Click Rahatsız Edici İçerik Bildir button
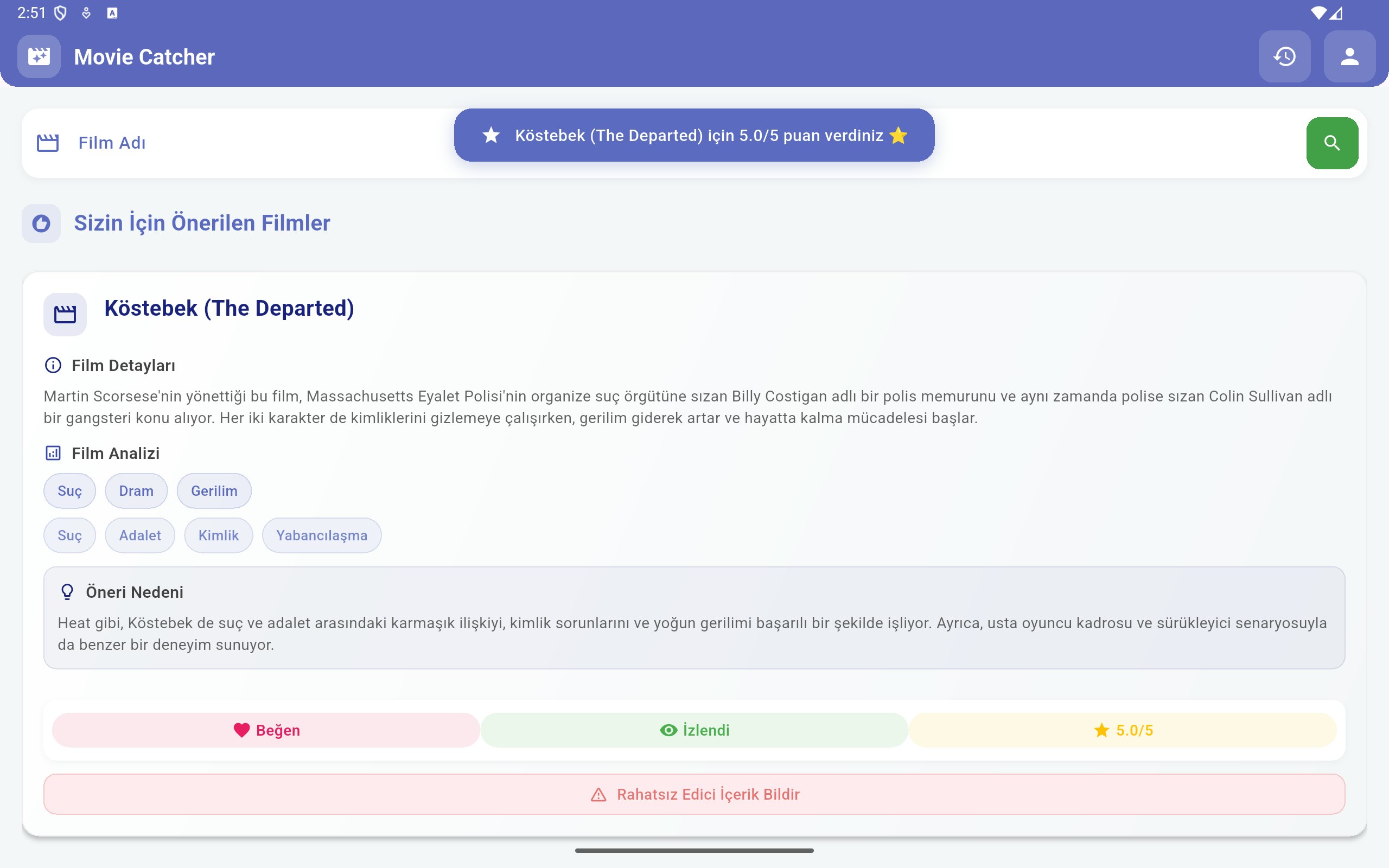1389x868 pixels. (x=694, y=795)
